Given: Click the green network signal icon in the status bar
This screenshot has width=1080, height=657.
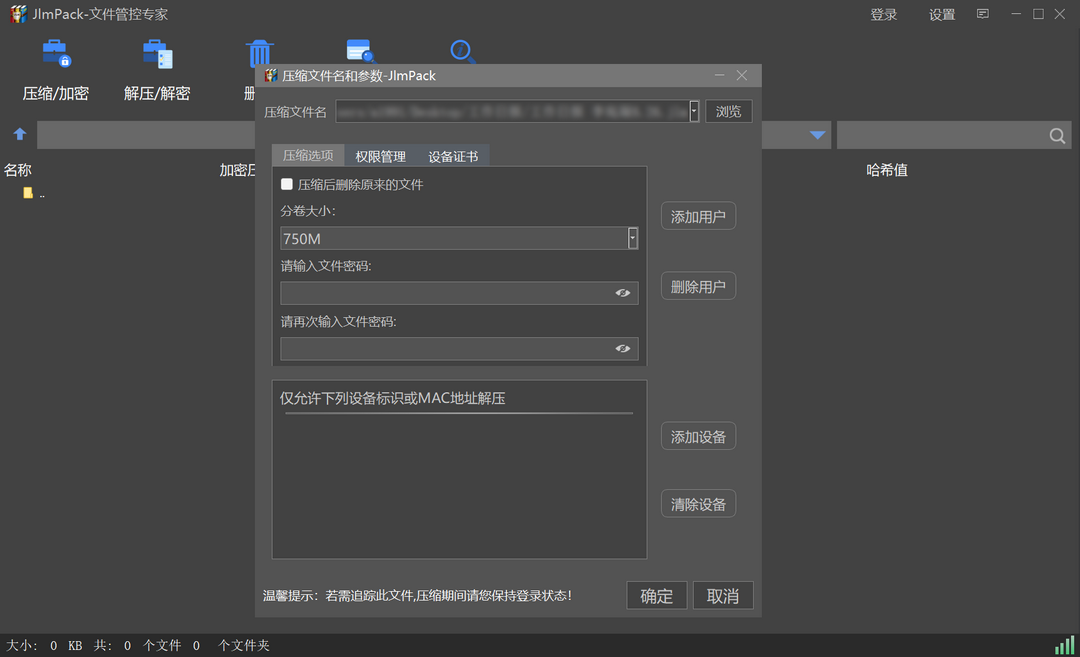Looking at the screenshot, I should (1063, 644).
